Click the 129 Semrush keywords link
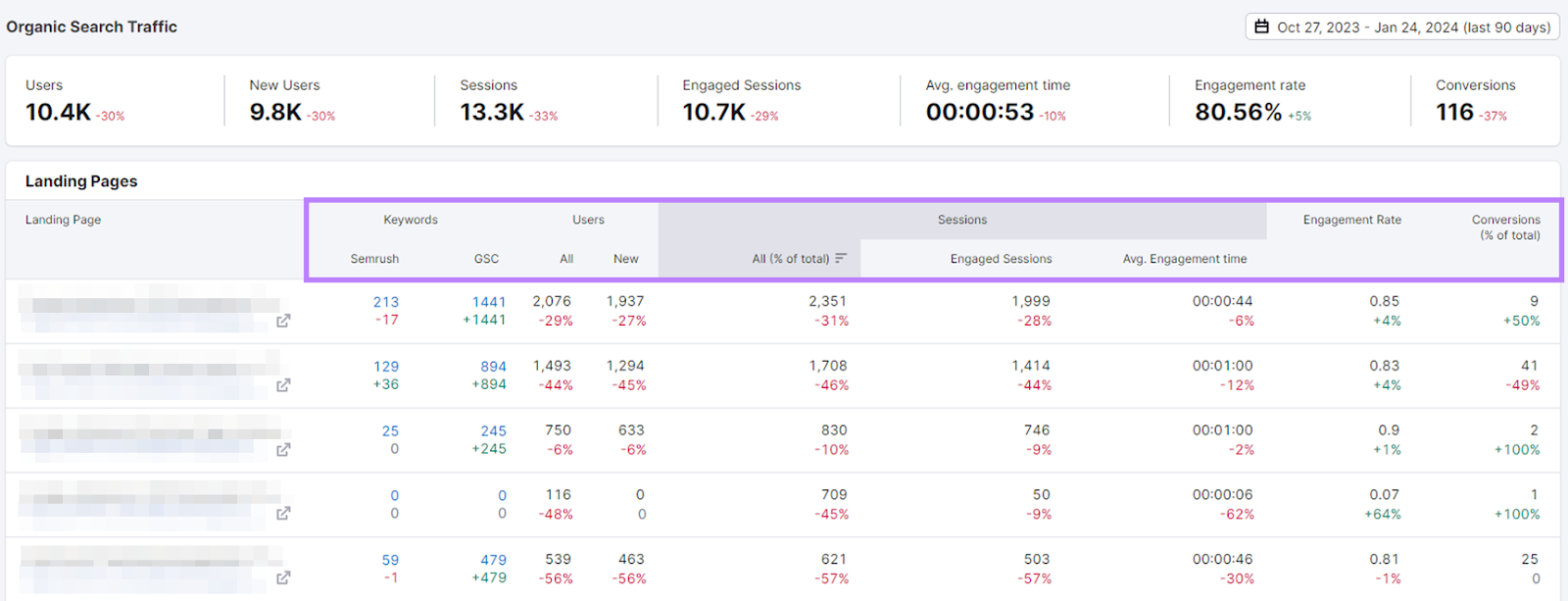Viewport: 1568px width, 601px height. tap(386, 367)
